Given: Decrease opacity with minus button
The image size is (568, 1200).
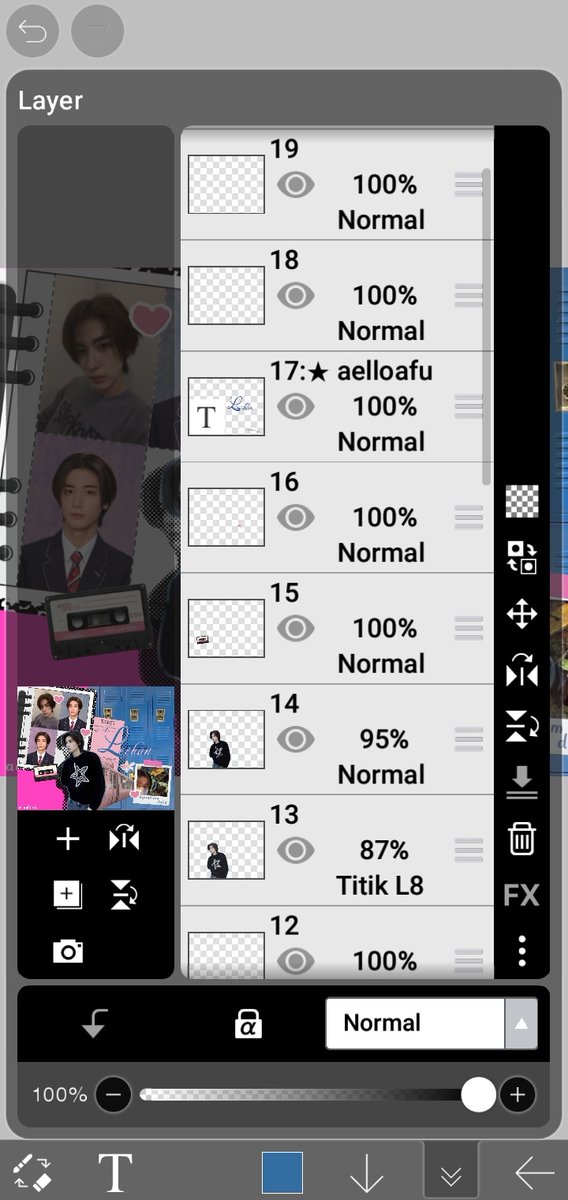Looking at the screenshot, I should pyautogui.click(x=113, y=1095).
